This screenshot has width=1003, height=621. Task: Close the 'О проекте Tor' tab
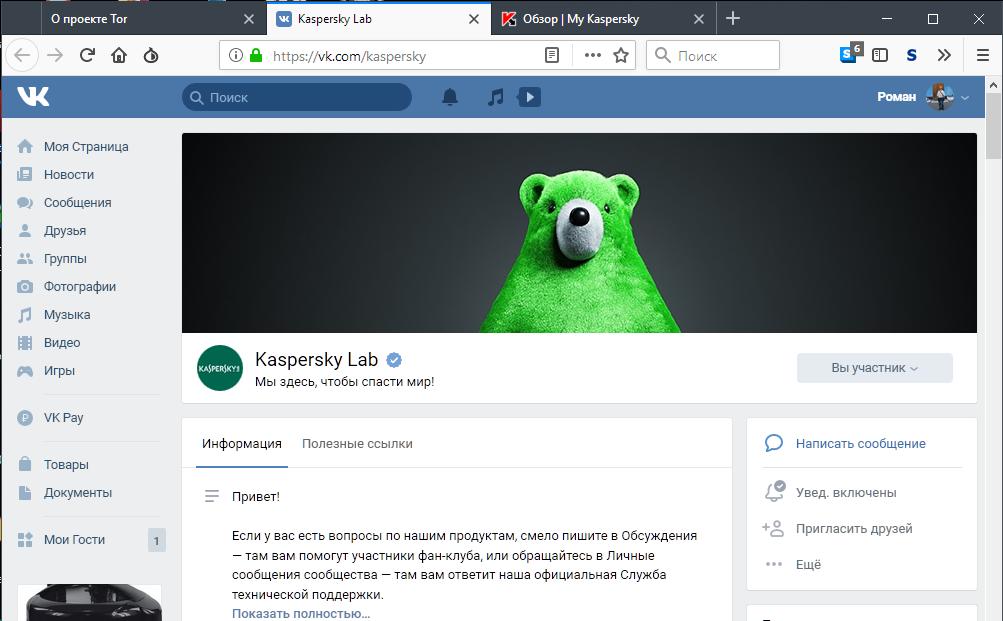pyautogui.click(x=249, y=19)
